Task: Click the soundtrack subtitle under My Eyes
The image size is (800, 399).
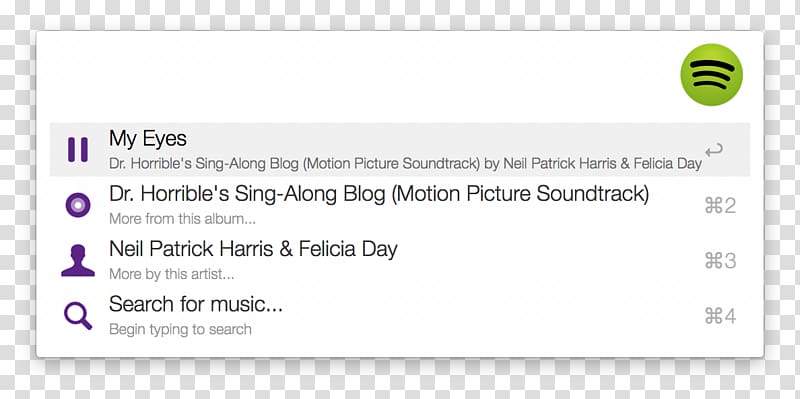Action: click(x=406, y=164)
